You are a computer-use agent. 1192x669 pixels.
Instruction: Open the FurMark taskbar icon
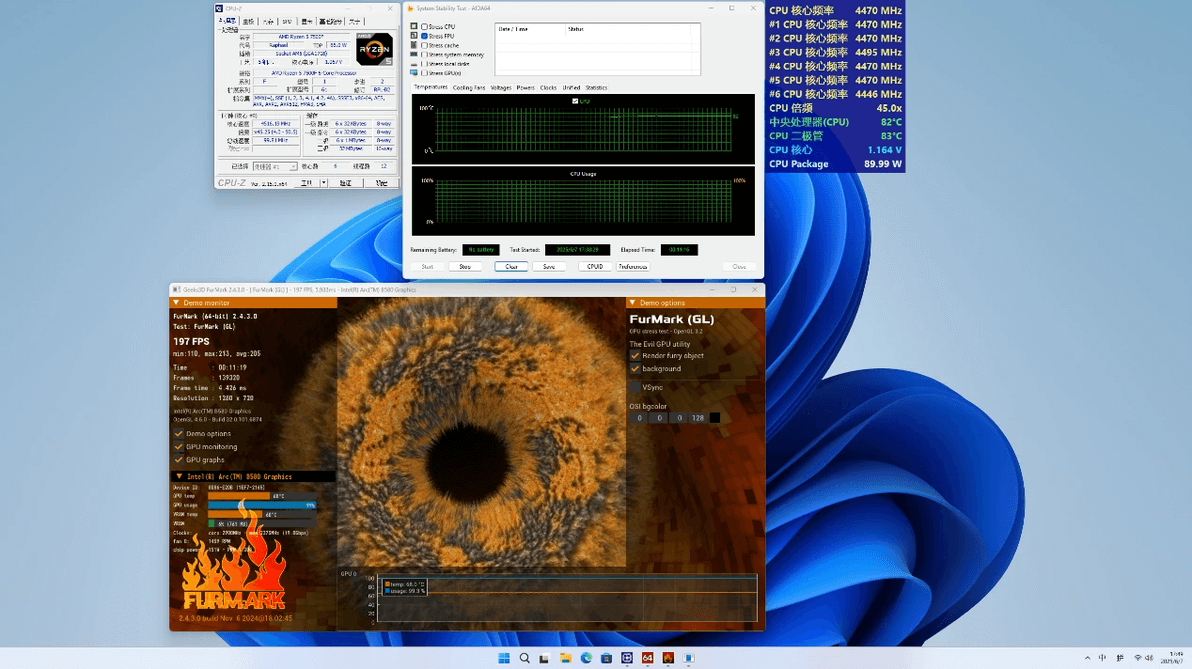(x=668, y=658)
